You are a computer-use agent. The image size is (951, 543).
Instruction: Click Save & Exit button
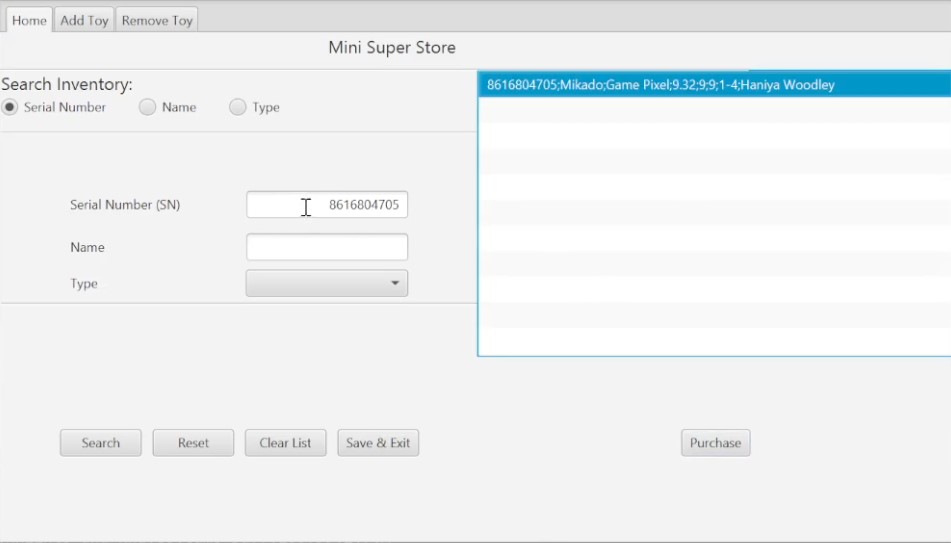coord(378,443)
